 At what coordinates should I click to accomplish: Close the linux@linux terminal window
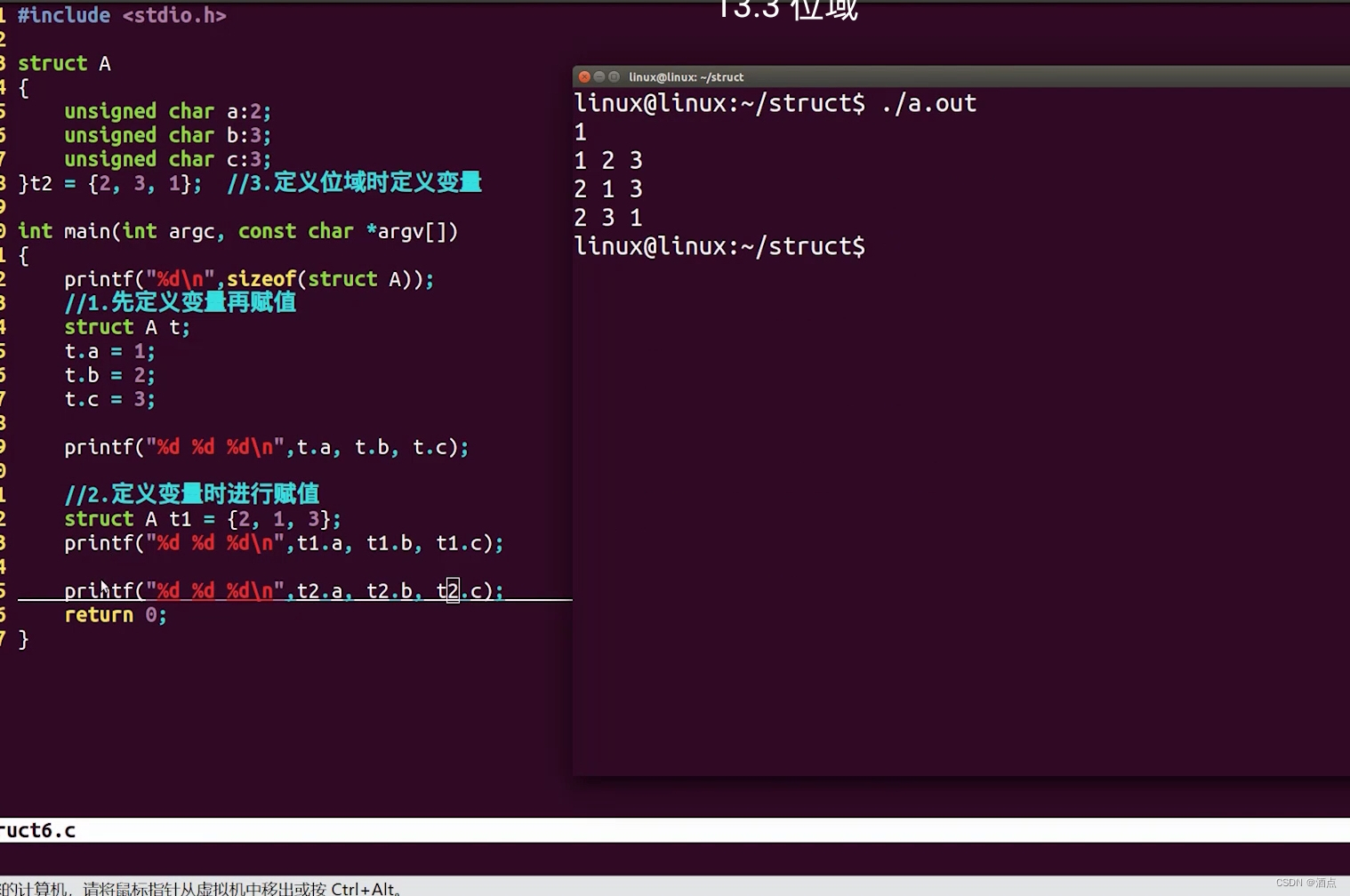(584, 77)
